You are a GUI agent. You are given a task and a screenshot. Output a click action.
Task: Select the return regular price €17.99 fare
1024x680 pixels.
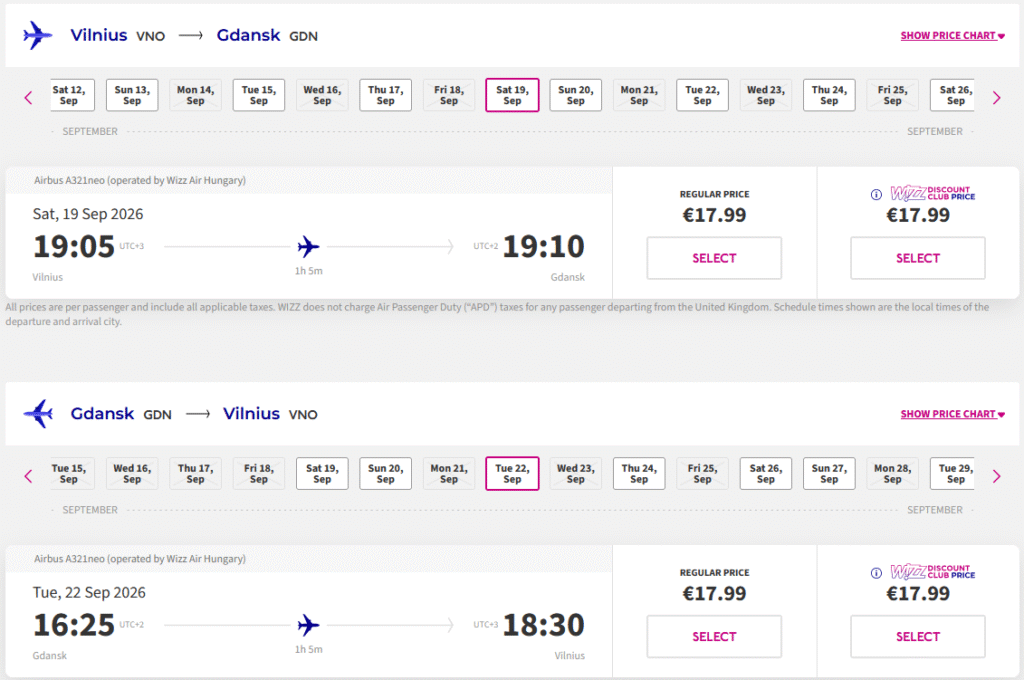(x=714, y=637)
